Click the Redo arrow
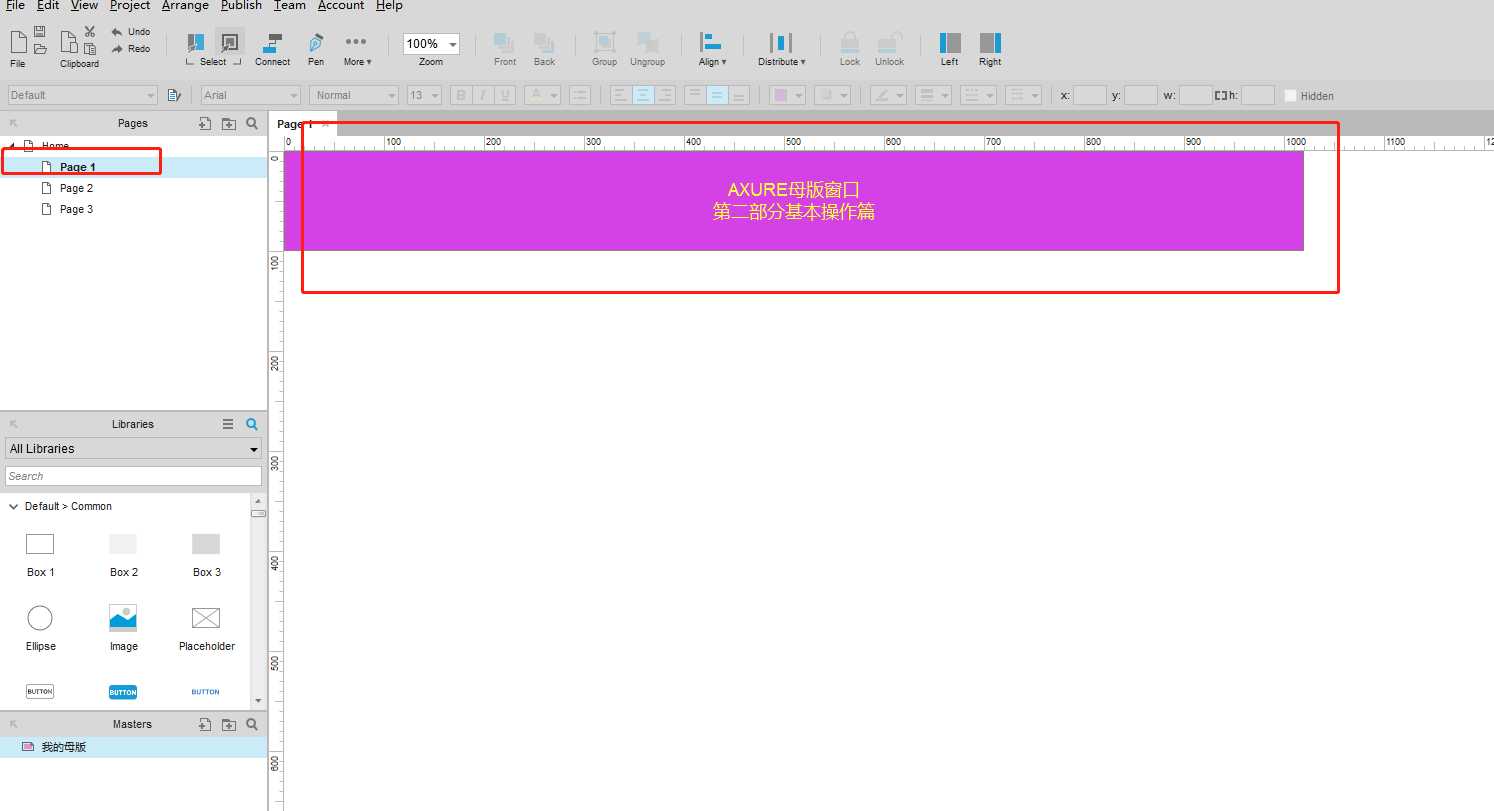 [x=117, y=49]
